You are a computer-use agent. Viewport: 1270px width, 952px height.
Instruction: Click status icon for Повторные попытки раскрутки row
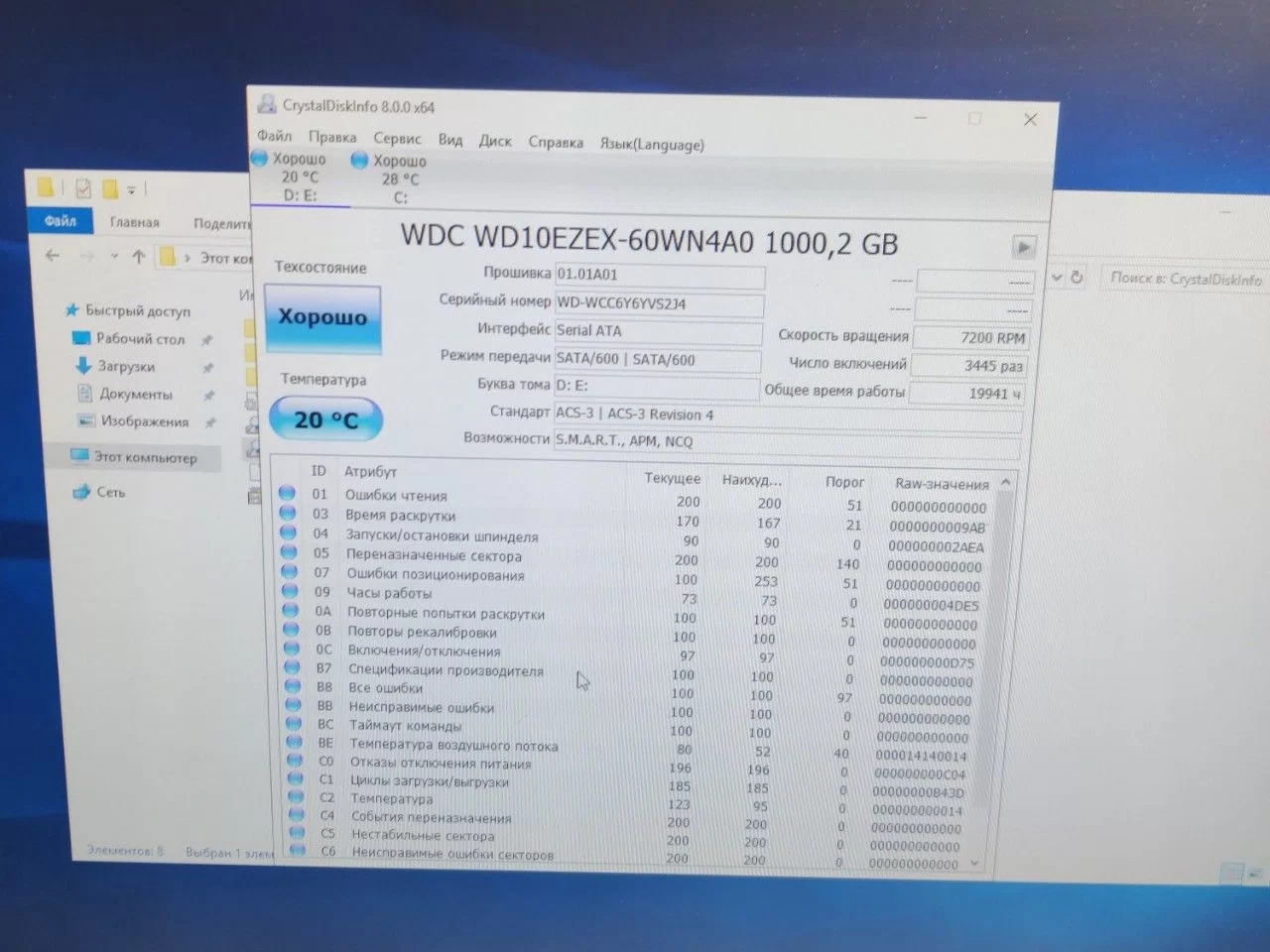tap(291, 610)
